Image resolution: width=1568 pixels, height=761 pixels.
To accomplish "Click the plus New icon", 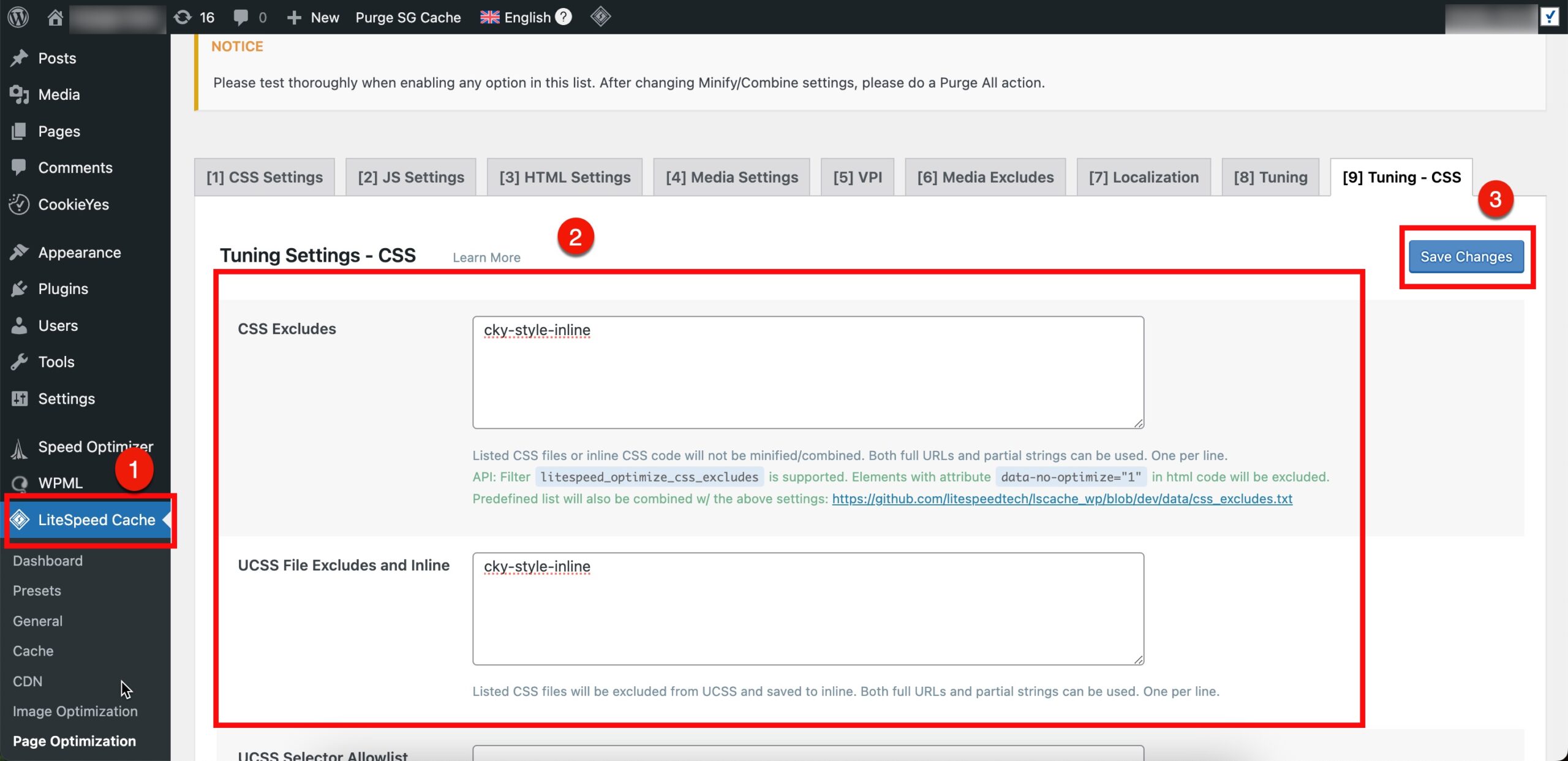I will (294, 17).
